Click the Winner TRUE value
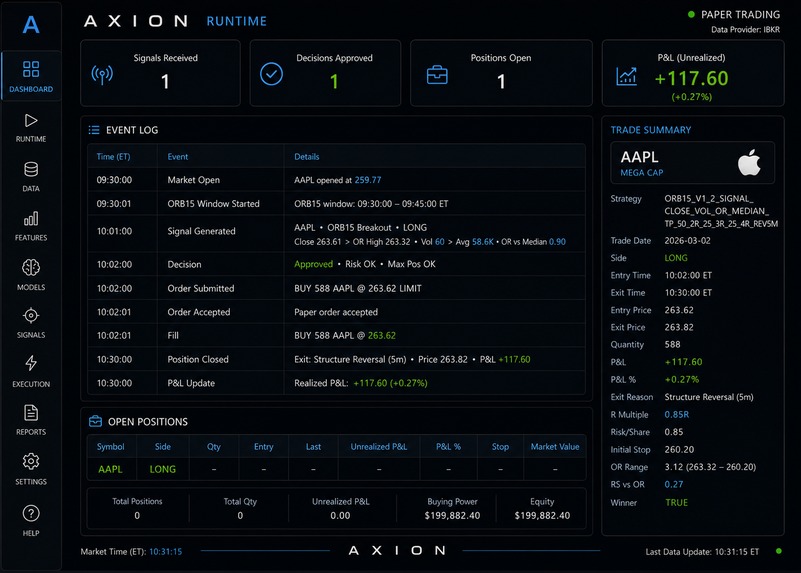Screen dimensions: 801x573 tap(676, 503)
